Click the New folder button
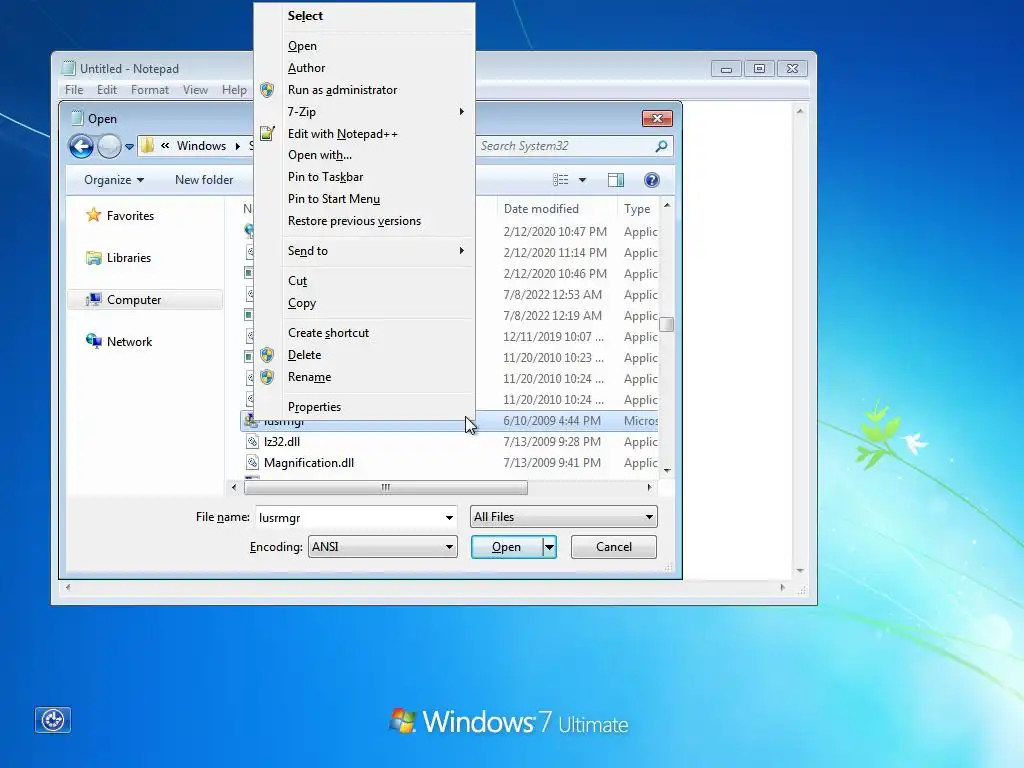The height and width of the screenshot is (768, 1024). pyautogui.click(x=204, y=180)
